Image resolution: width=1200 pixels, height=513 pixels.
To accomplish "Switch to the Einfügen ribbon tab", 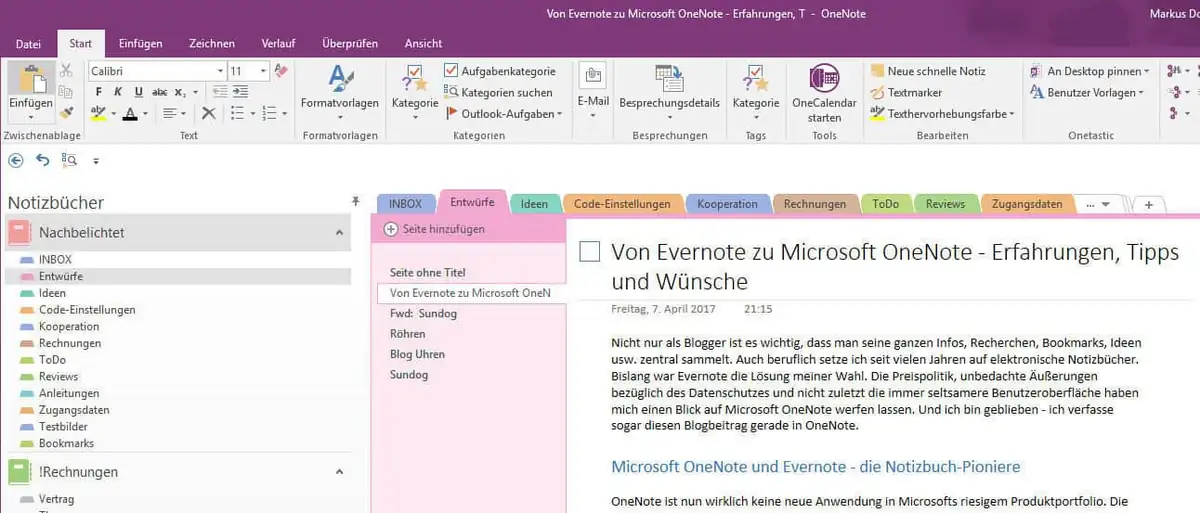I will coord(140,44).
